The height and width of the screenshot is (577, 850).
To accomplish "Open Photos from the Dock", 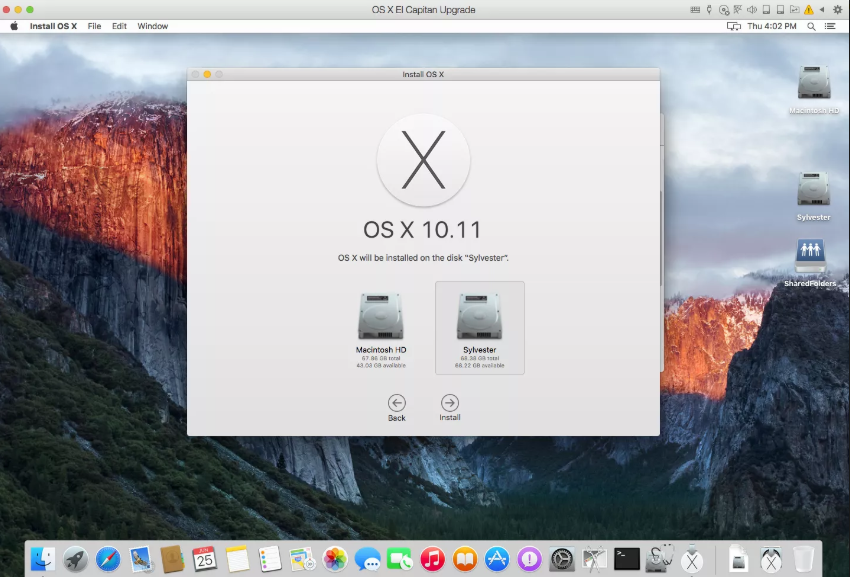I will click(335, 559).
